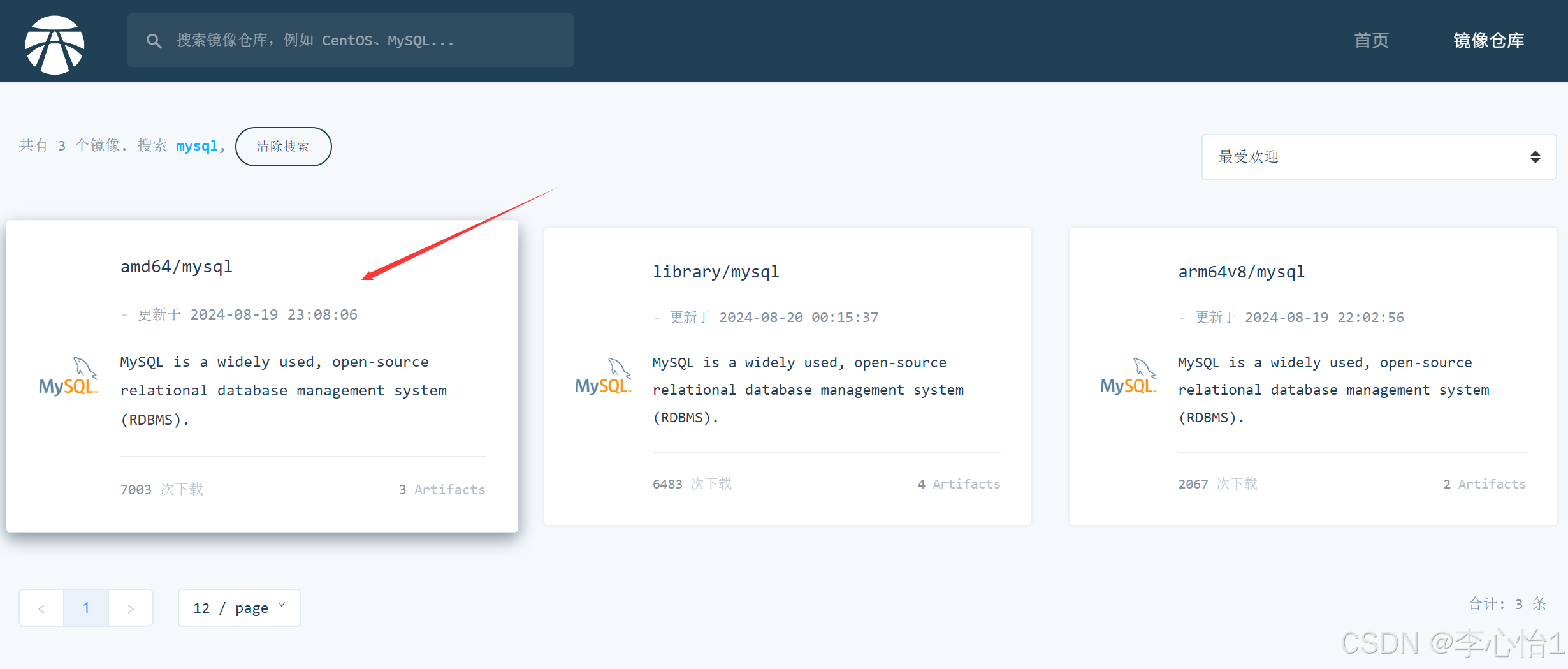Click the amd64/mysql card description text

point(284,390)
